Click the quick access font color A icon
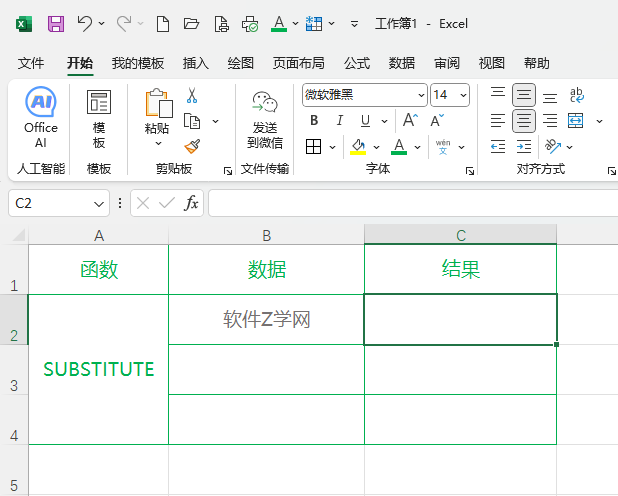 pyautogui.click(x=279, y=24)
